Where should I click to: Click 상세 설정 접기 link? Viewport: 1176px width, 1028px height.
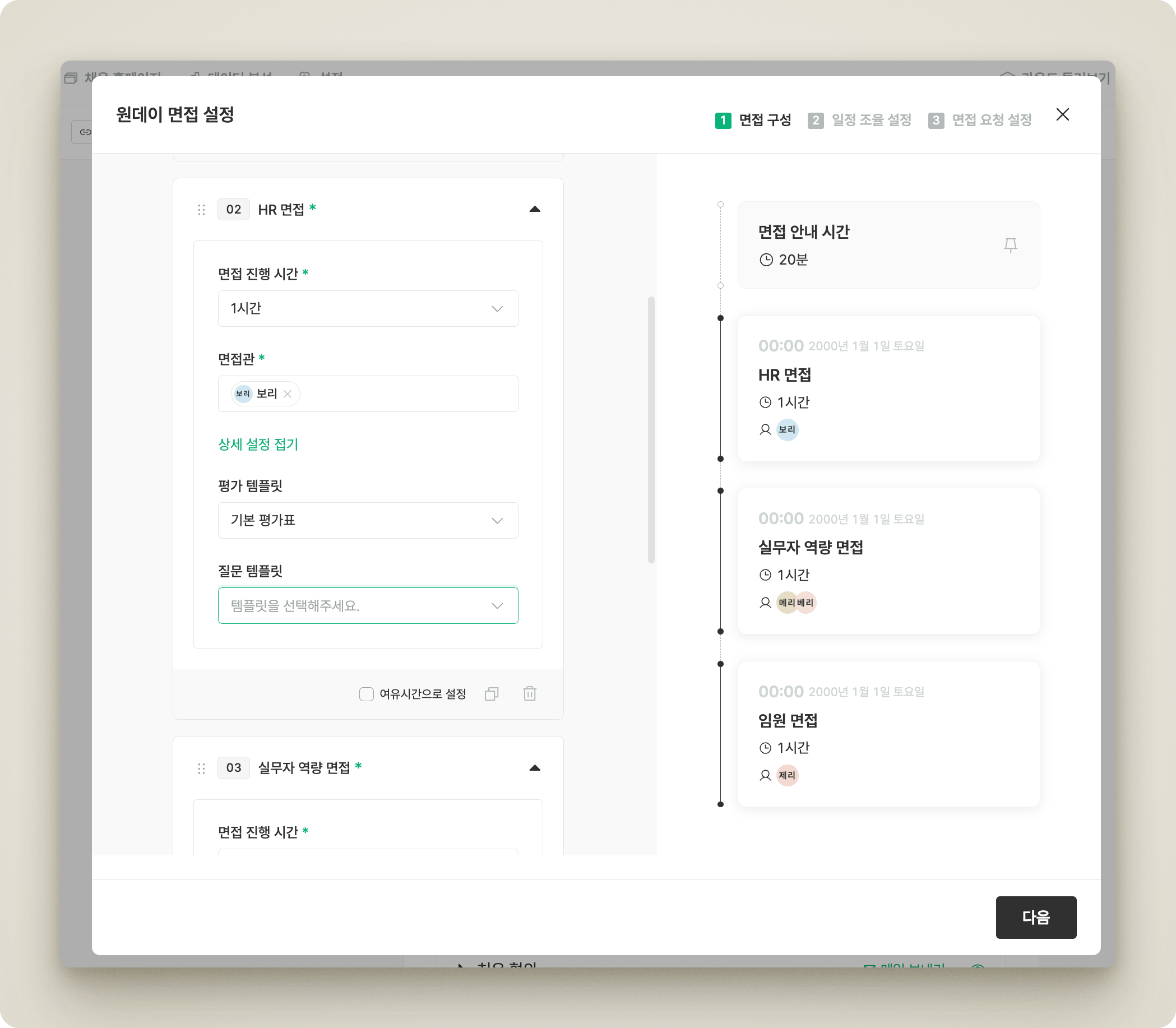pos(258,444)
